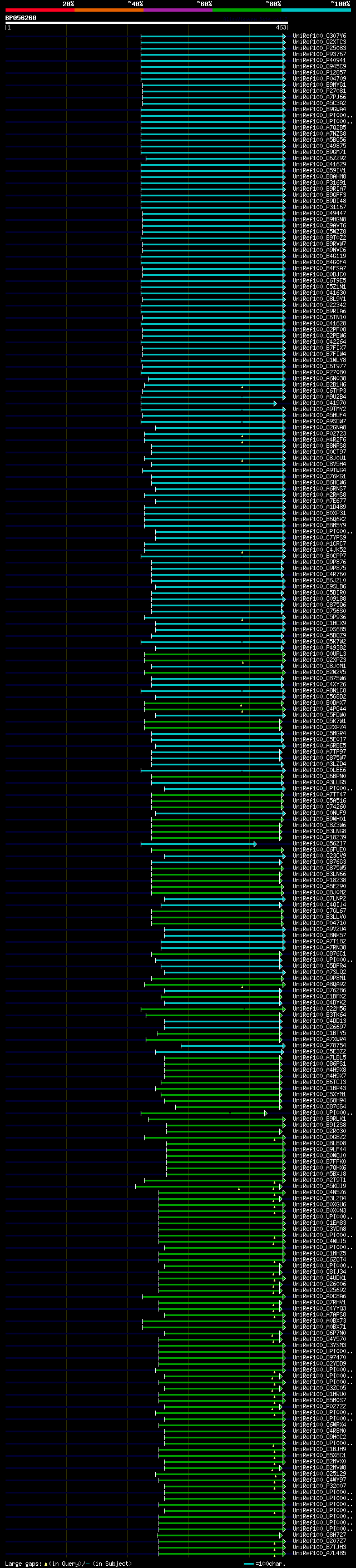Select label UniRef100_P18239
Image resolution: width=356 pixels, height=1568 pixels.
(319, 837)
